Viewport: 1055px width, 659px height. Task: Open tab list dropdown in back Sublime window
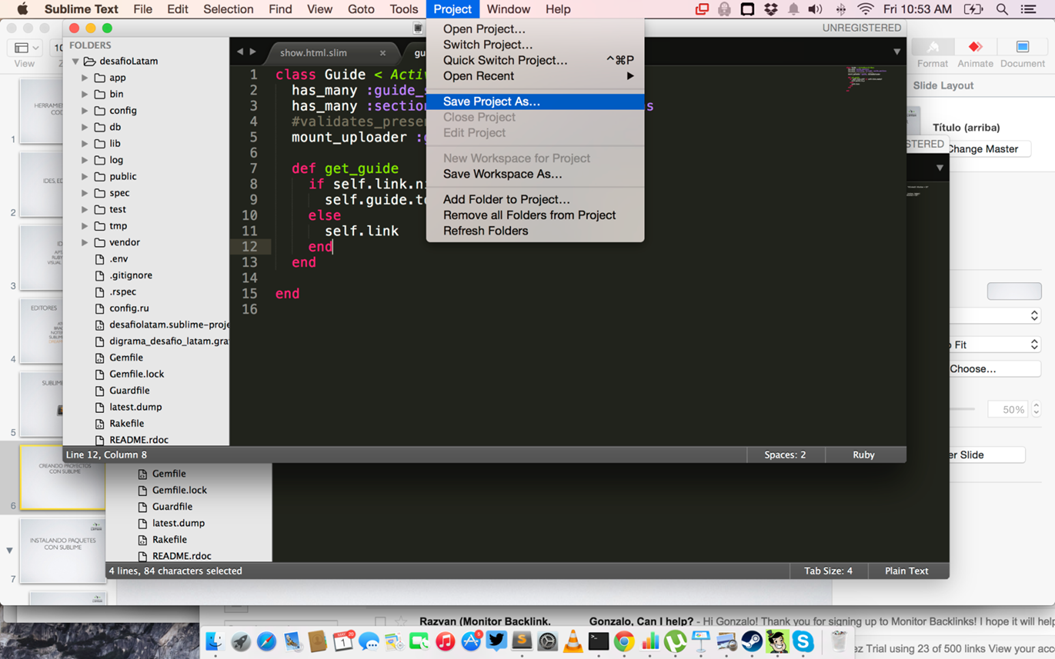(939, 168)
